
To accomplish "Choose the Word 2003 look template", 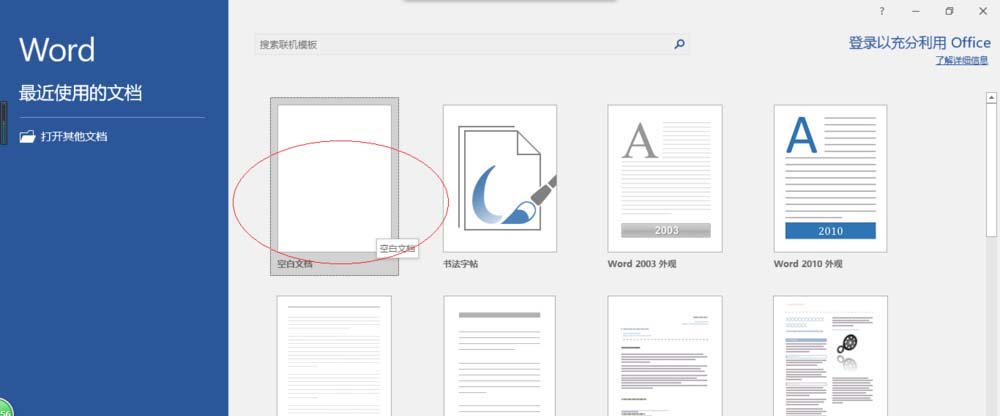I will 665,178.
